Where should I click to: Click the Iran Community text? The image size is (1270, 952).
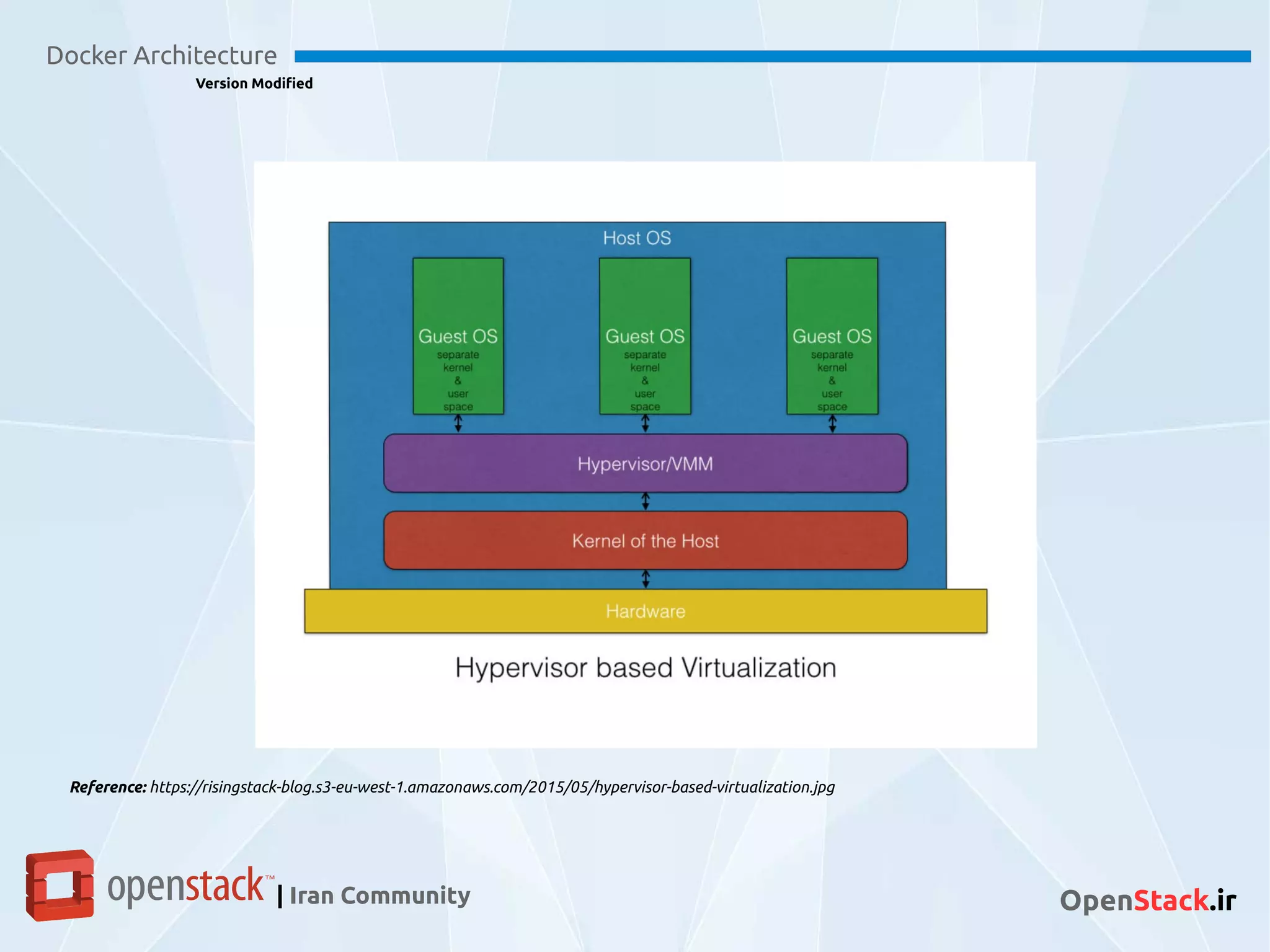[x=380, y=896]
